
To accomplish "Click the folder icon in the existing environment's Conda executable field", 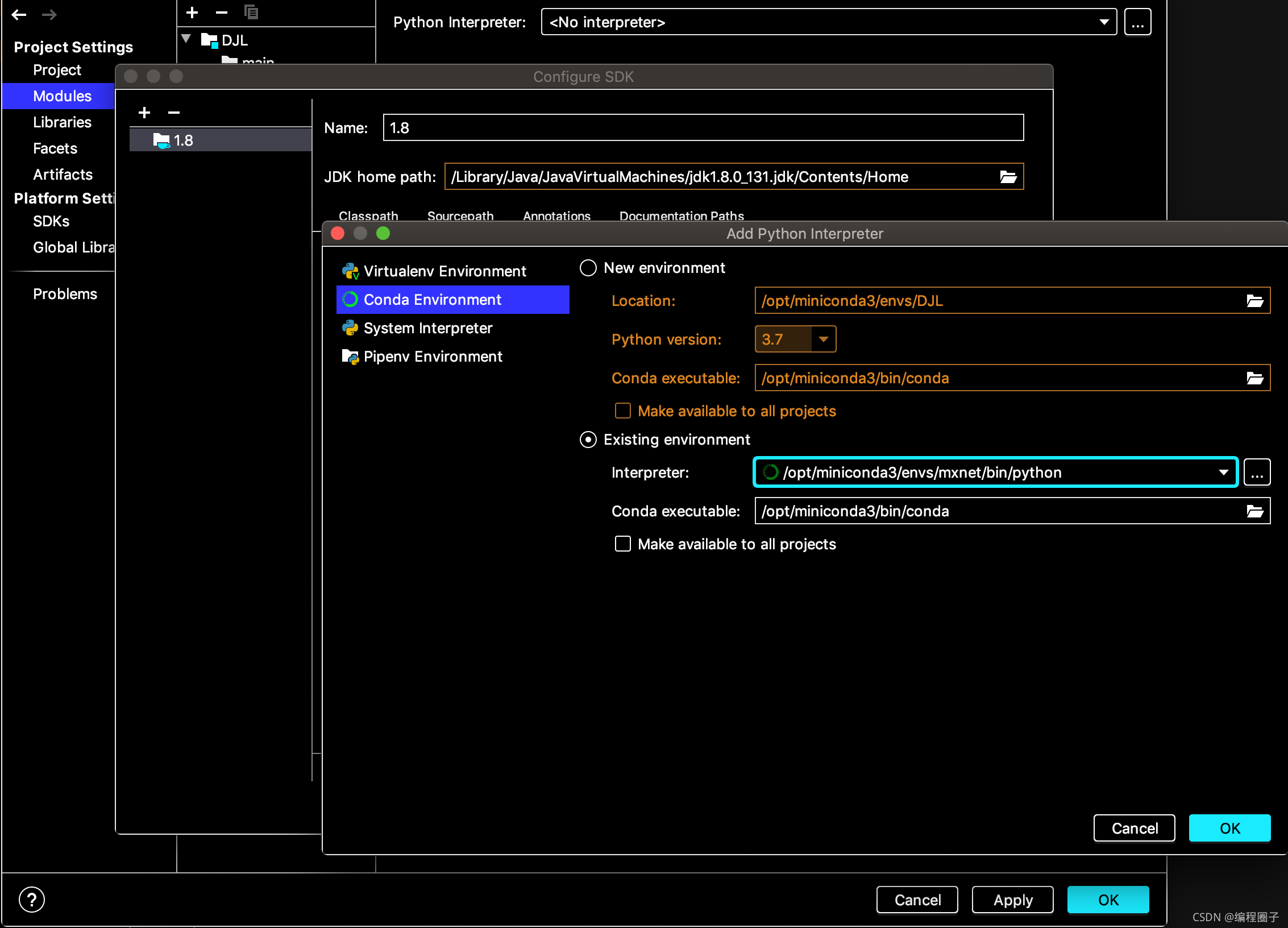I will 1254,511.
